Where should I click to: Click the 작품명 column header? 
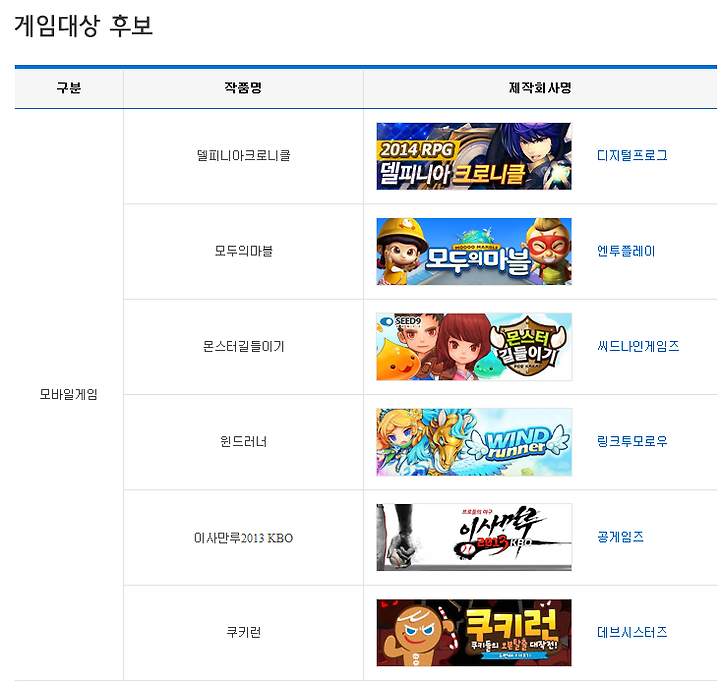243,88
